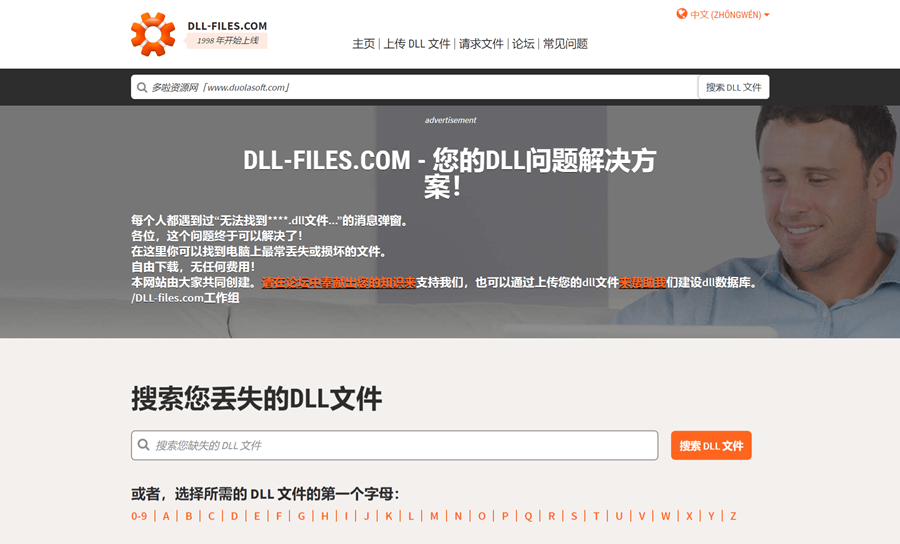900x544 pixels.
Task: Select letter J in DLL index
Action: click(367, 516)
